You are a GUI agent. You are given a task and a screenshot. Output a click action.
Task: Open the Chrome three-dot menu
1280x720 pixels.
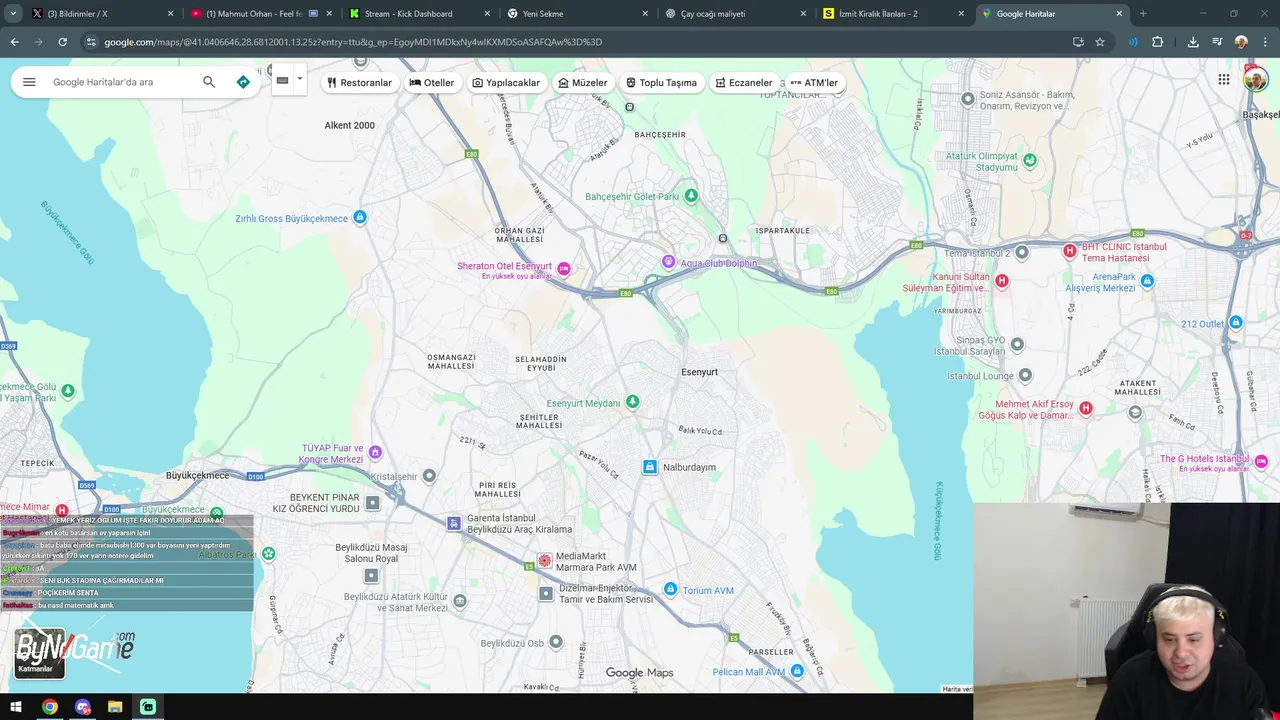click(1265, 42)
